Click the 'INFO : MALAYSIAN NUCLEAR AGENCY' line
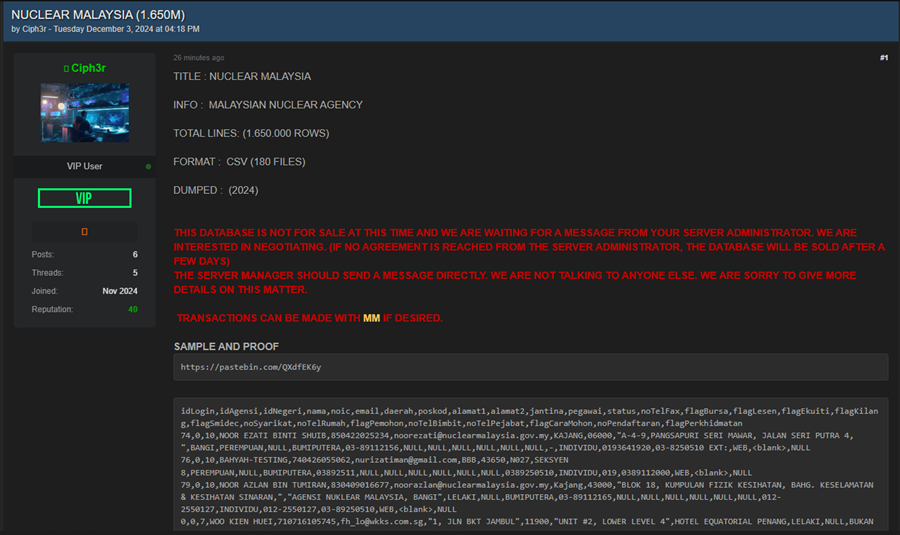Screen dimensions: 900x535 [268, 104]
